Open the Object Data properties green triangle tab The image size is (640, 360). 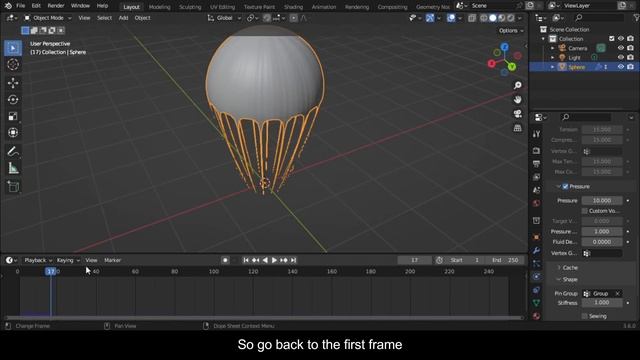[536, 303]
